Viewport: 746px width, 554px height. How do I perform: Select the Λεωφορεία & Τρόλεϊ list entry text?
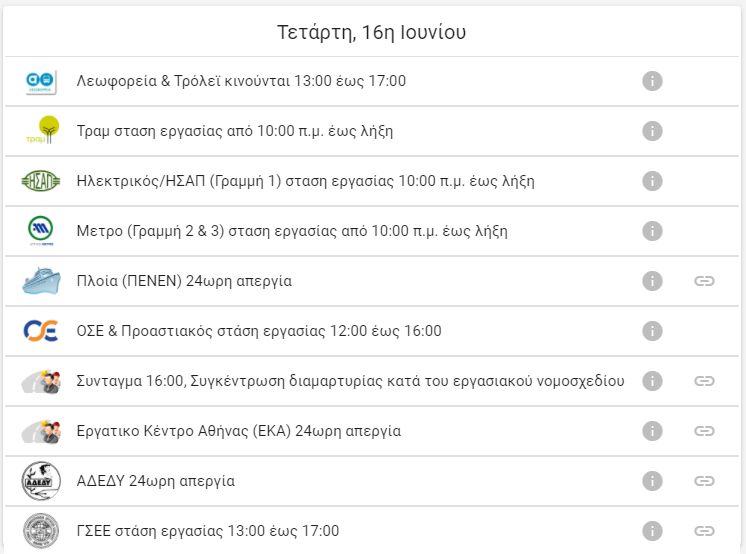(241, 81)
